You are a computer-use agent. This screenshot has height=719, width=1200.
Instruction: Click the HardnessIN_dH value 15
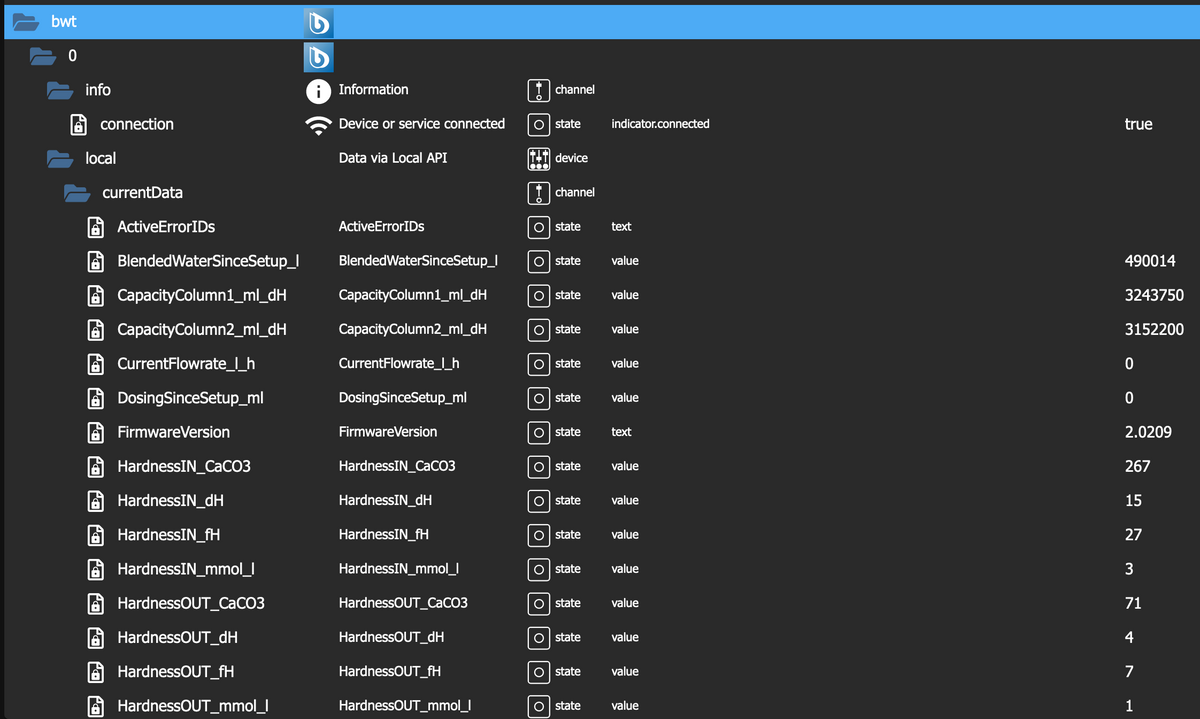tap(1133, 500)
